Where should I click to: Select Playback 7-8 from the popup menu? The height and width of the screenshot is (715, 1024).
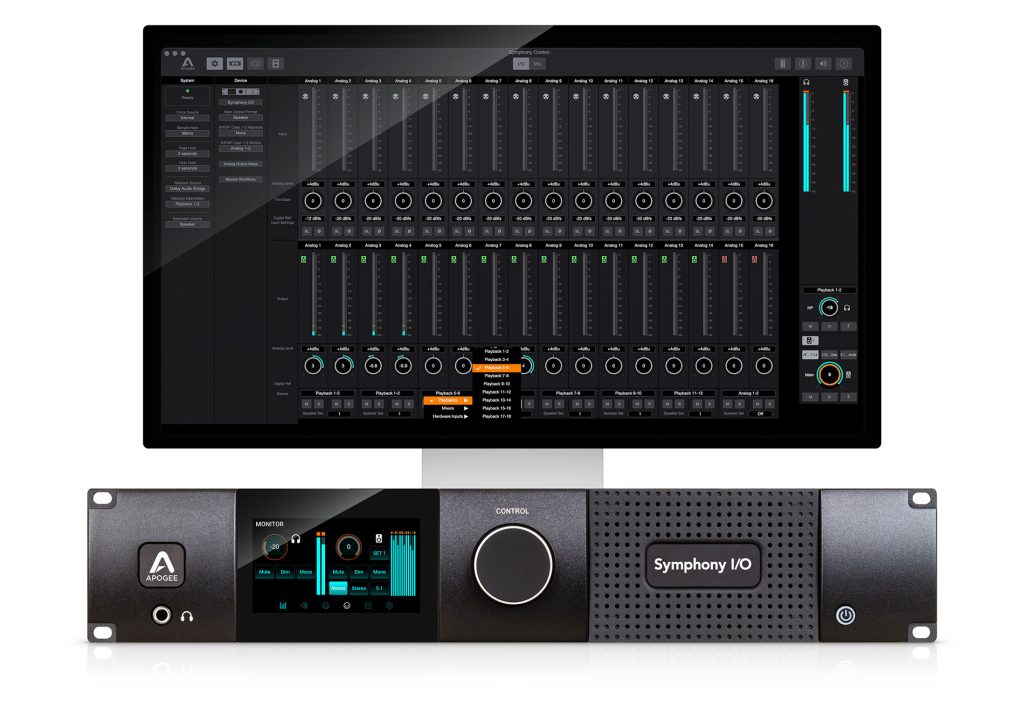point(496,376)
